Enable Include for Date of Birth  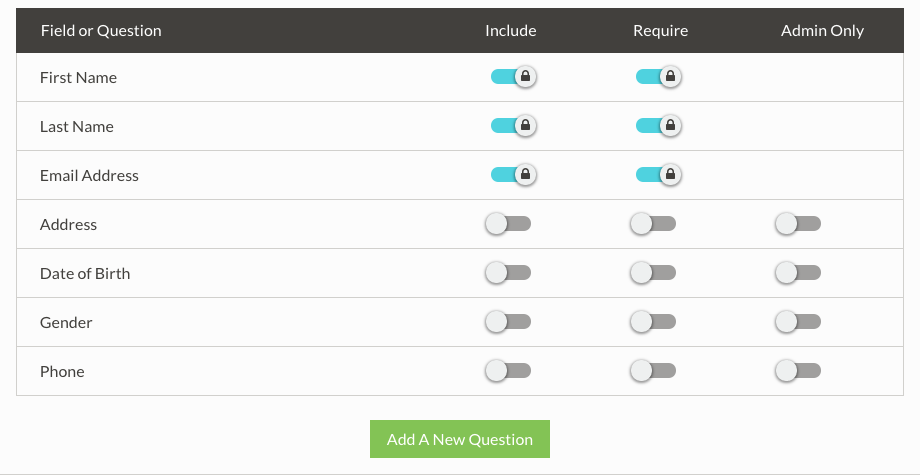pyautogui.click(x=508, y=273)
